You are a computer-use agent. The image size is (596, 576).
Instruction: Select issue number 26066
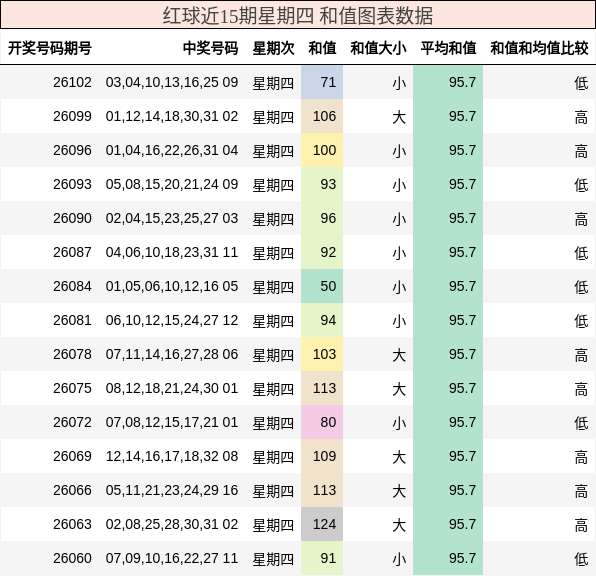pyautogui.click(x=72, y=490)
